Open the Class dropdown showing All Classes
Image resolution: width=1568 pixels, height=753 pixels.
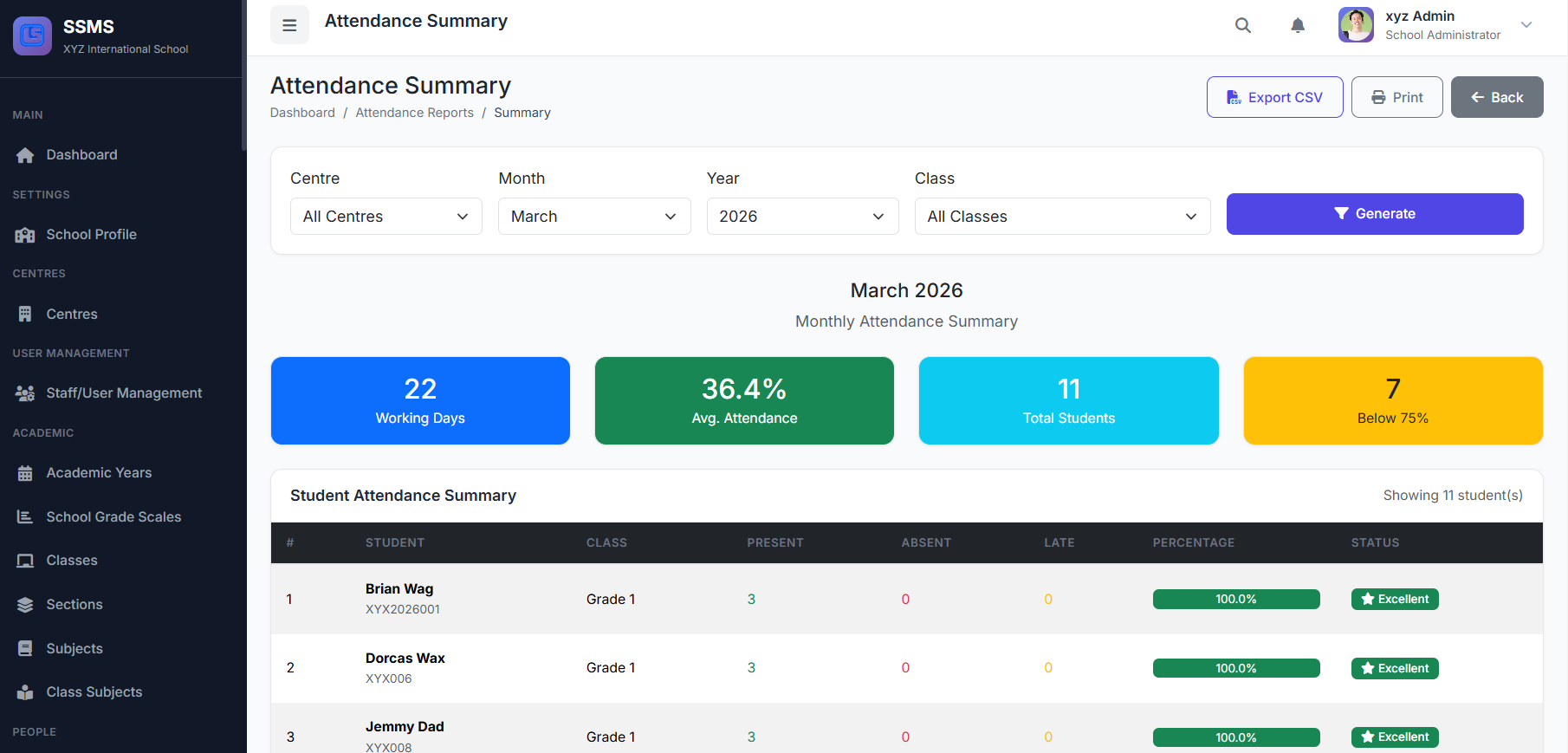pyautogui.click(x=1061, y=217)
